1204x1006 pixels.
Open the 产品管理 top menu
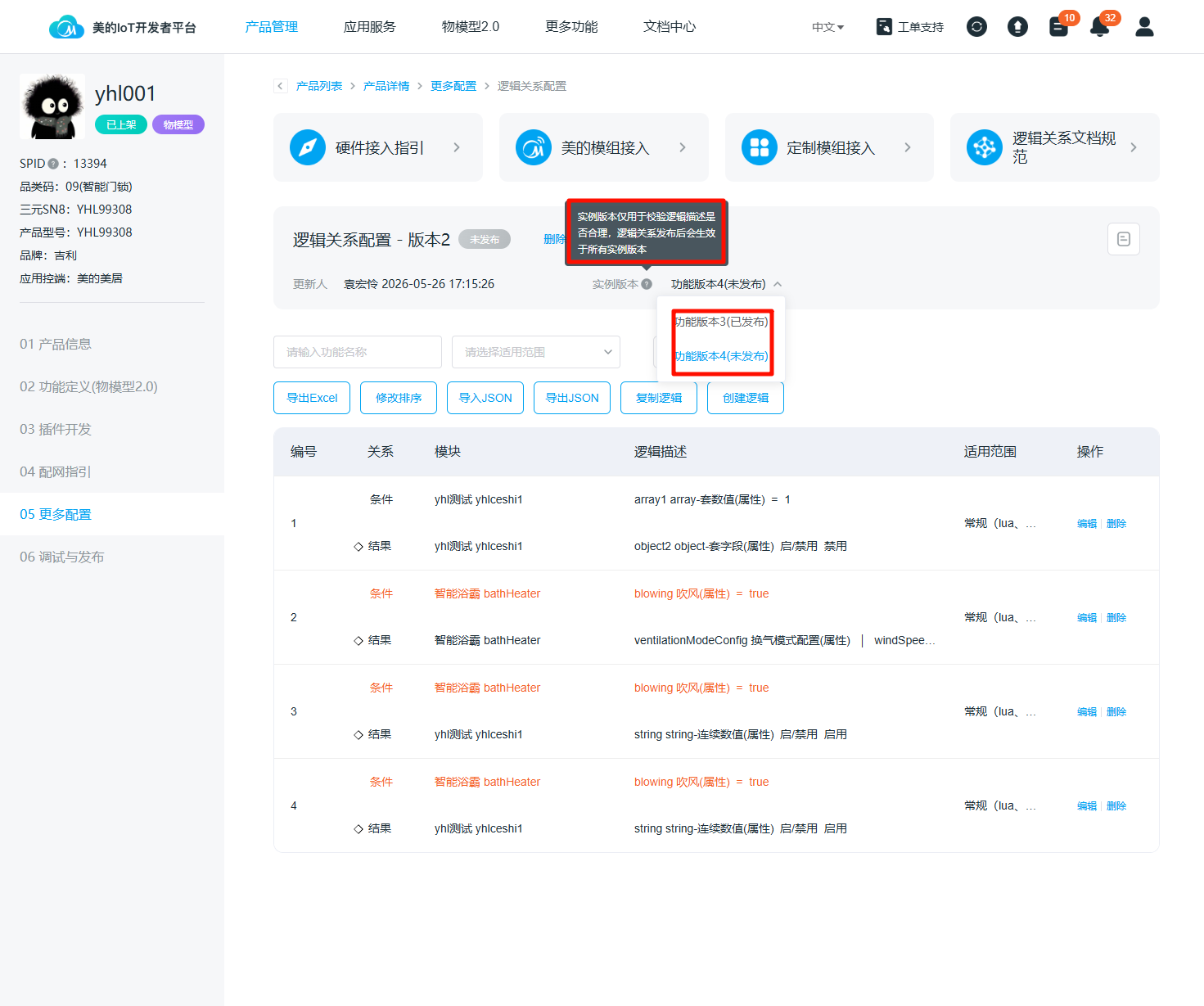tap(272, 27)
